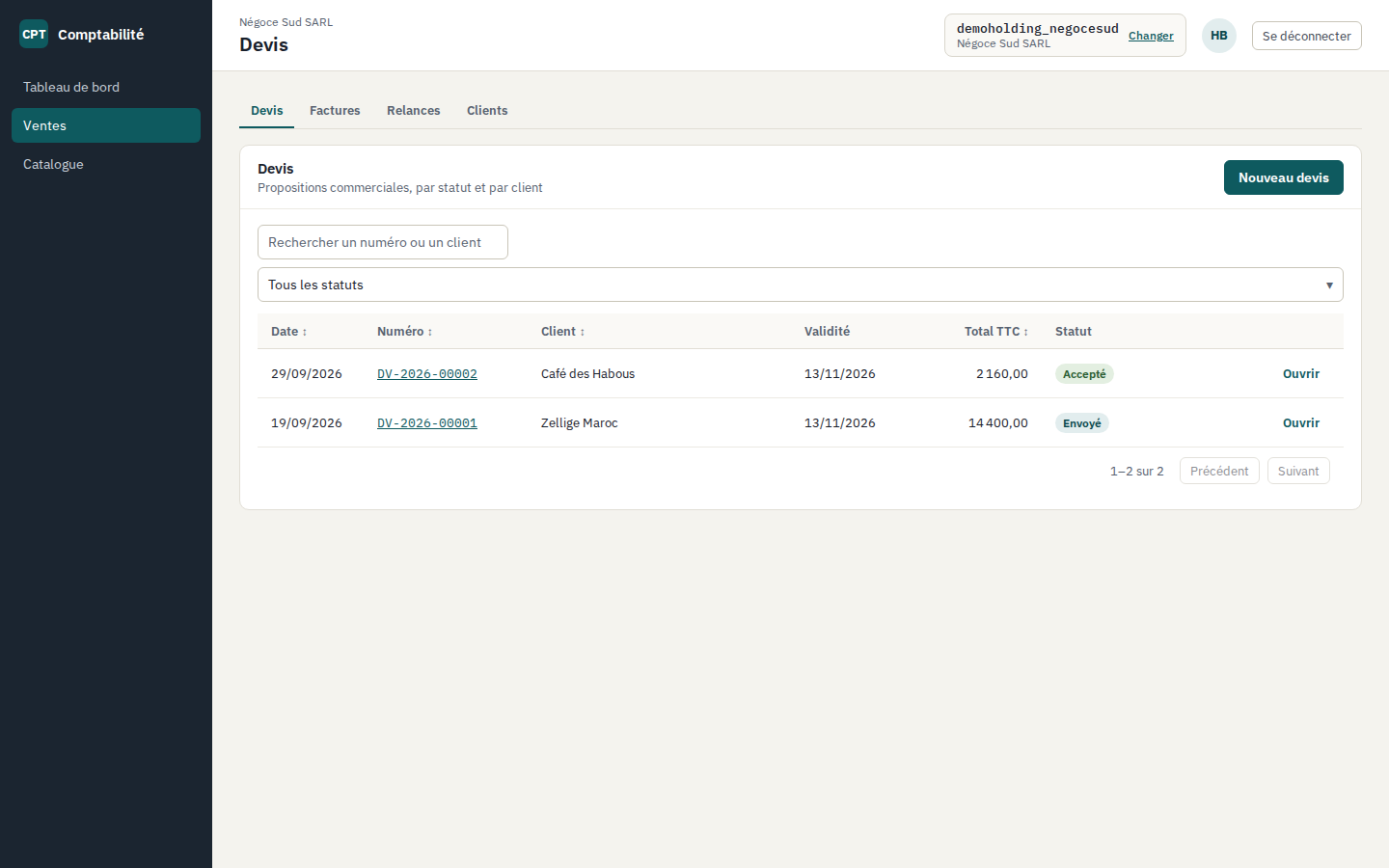Click the 14 400,00 total amount
This screenshot has width=1389, height=868.
pos(998,423)
